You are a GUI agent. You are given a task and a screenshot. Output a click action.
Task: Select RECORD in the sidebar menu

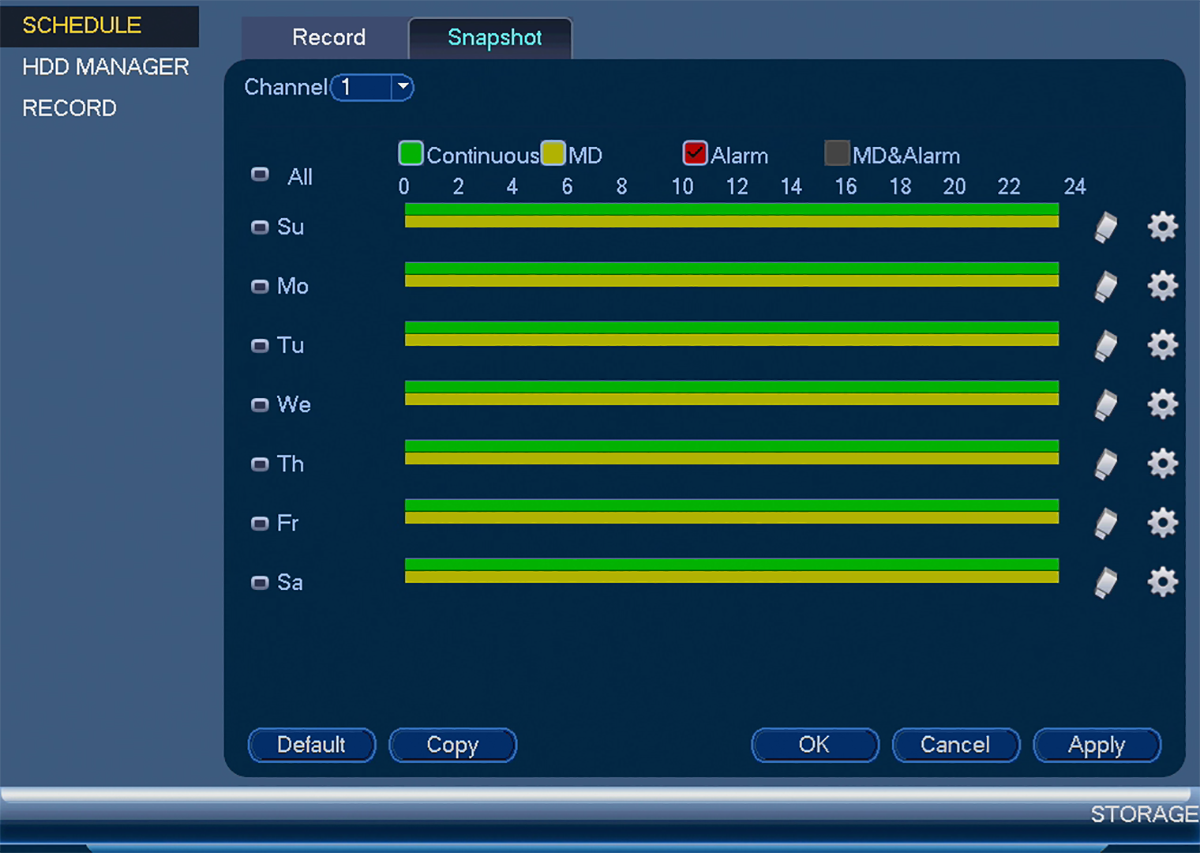pos(69,108)
